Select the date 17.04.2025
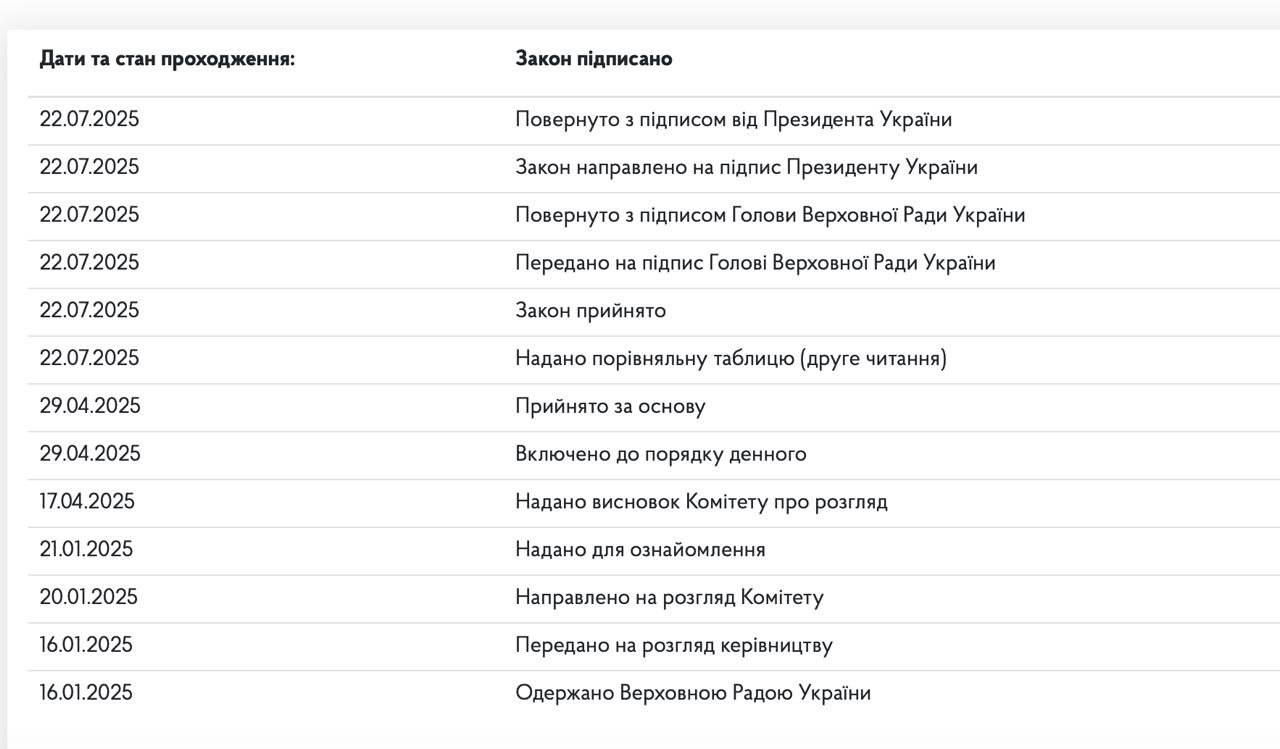Viewport: 1280px width, 749px height. (x=87, y=502)
